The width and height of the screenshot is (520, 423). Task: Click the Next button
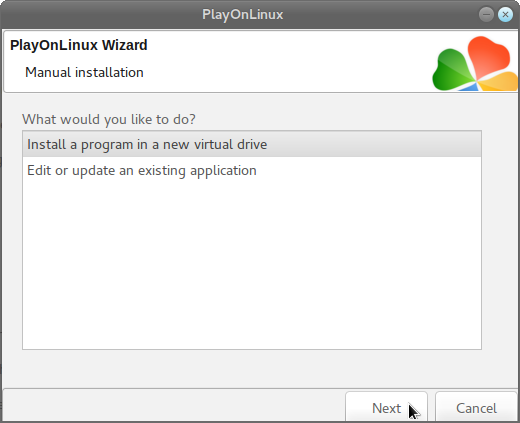pyautogui.click(x=386, y=407)
